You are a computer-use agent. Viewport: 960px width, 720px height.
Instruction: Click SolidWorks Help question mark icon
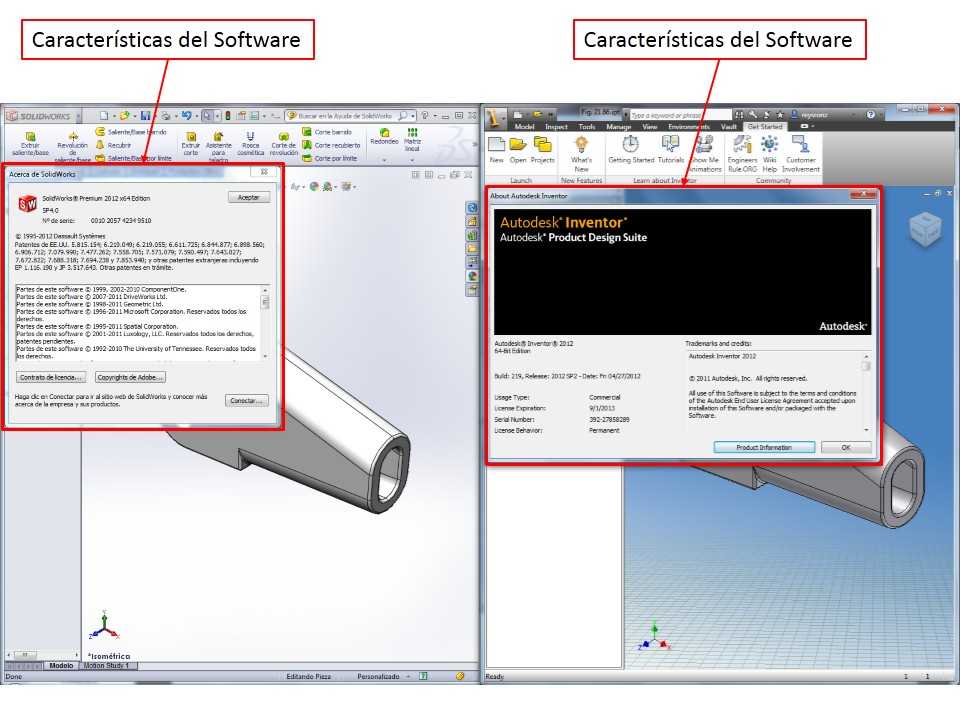425,115
